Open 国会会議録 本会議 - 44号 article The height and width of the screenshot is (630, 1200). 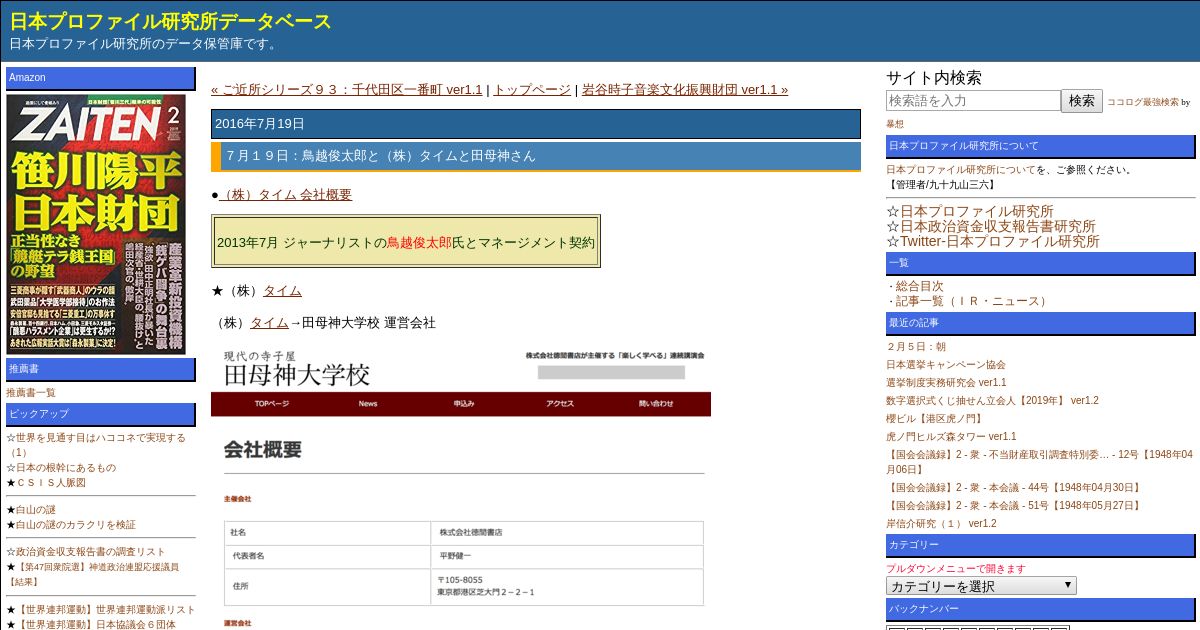coord(1014,488)
